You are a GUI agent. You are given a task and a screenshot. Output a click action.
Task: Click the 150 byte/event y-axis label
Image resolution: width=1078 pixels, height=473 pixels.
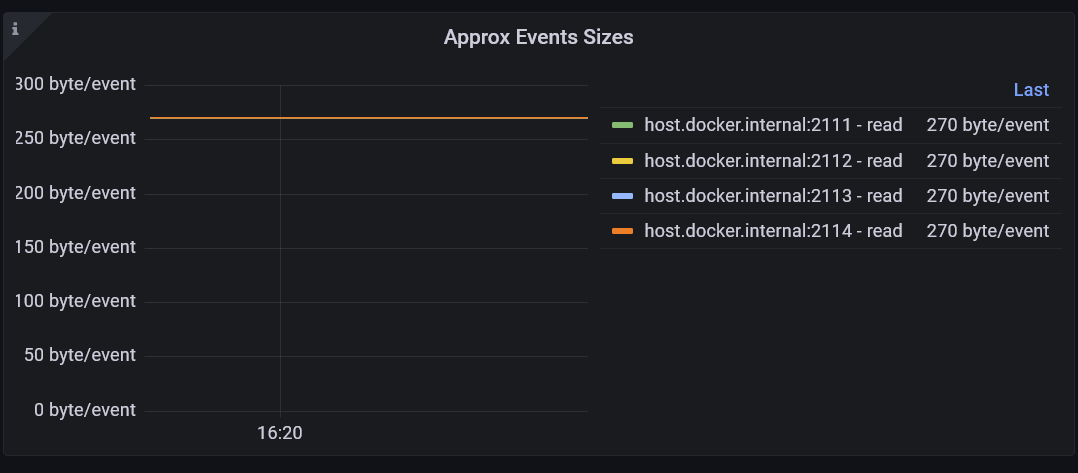(75, 247)
